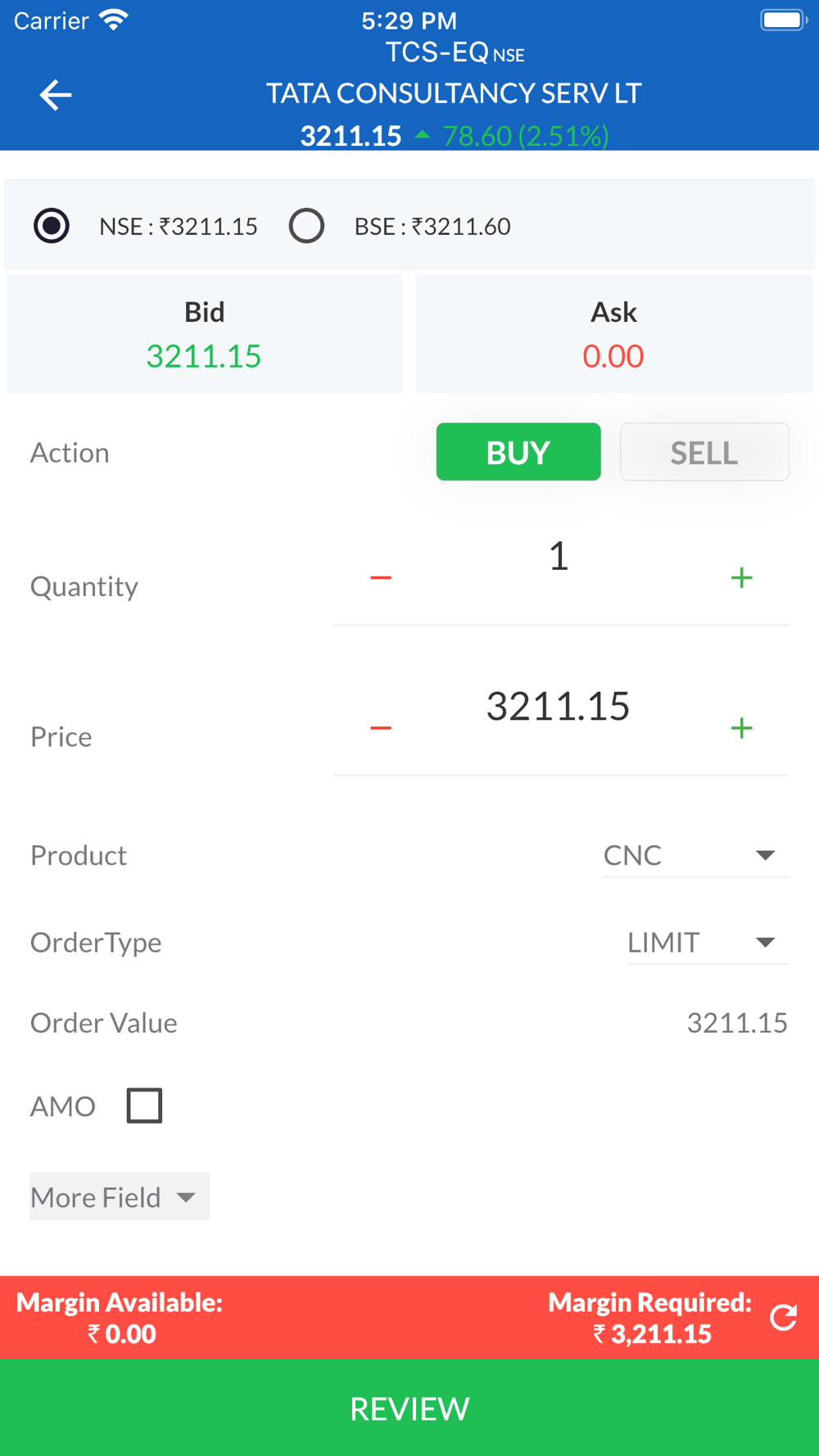
Task: Tap the back arrow icon
Action: pyautogui.click(x=56, y=95)
